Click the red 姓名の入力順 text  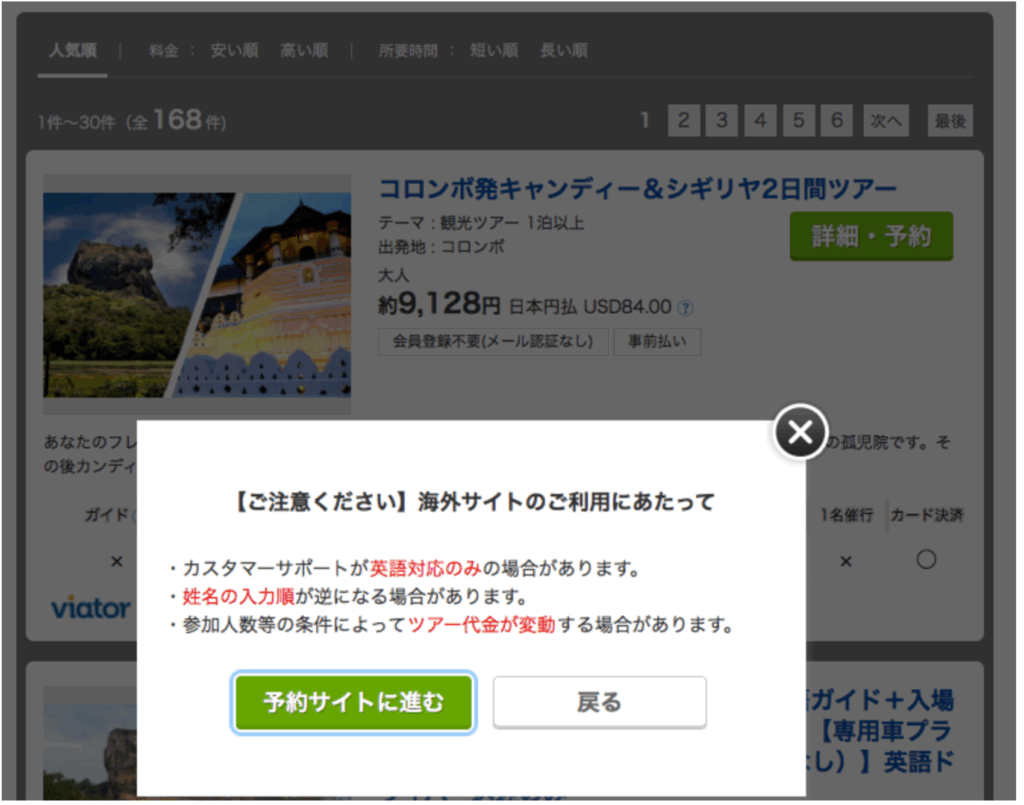[x=238, y=597]
